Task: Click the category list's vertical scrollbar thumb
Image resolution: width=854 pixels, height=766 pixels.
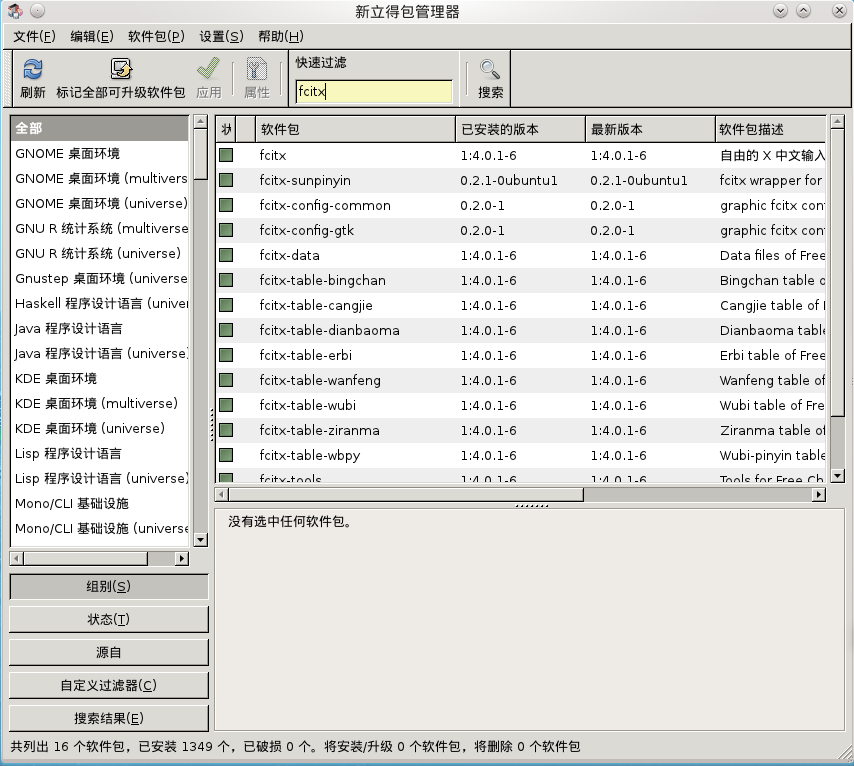Action: pyautogui.click(x=201, y=154)
